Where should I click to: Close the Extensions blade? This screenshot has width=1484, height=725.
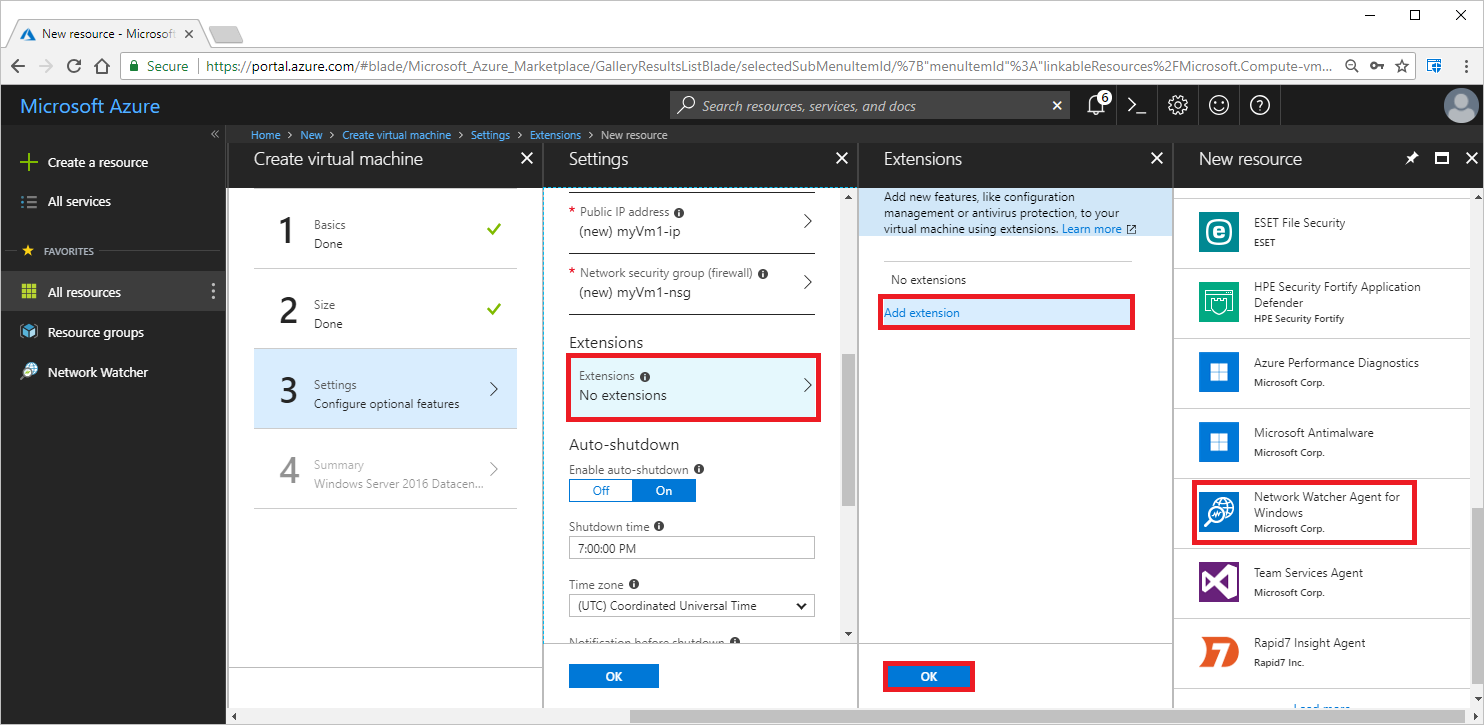point(1157,158)
